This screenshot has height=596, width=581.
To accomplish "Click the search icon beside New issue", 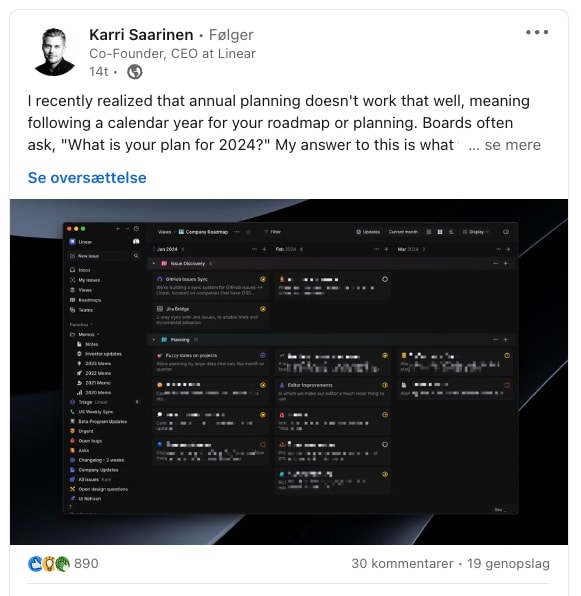I will pos(136,256).
